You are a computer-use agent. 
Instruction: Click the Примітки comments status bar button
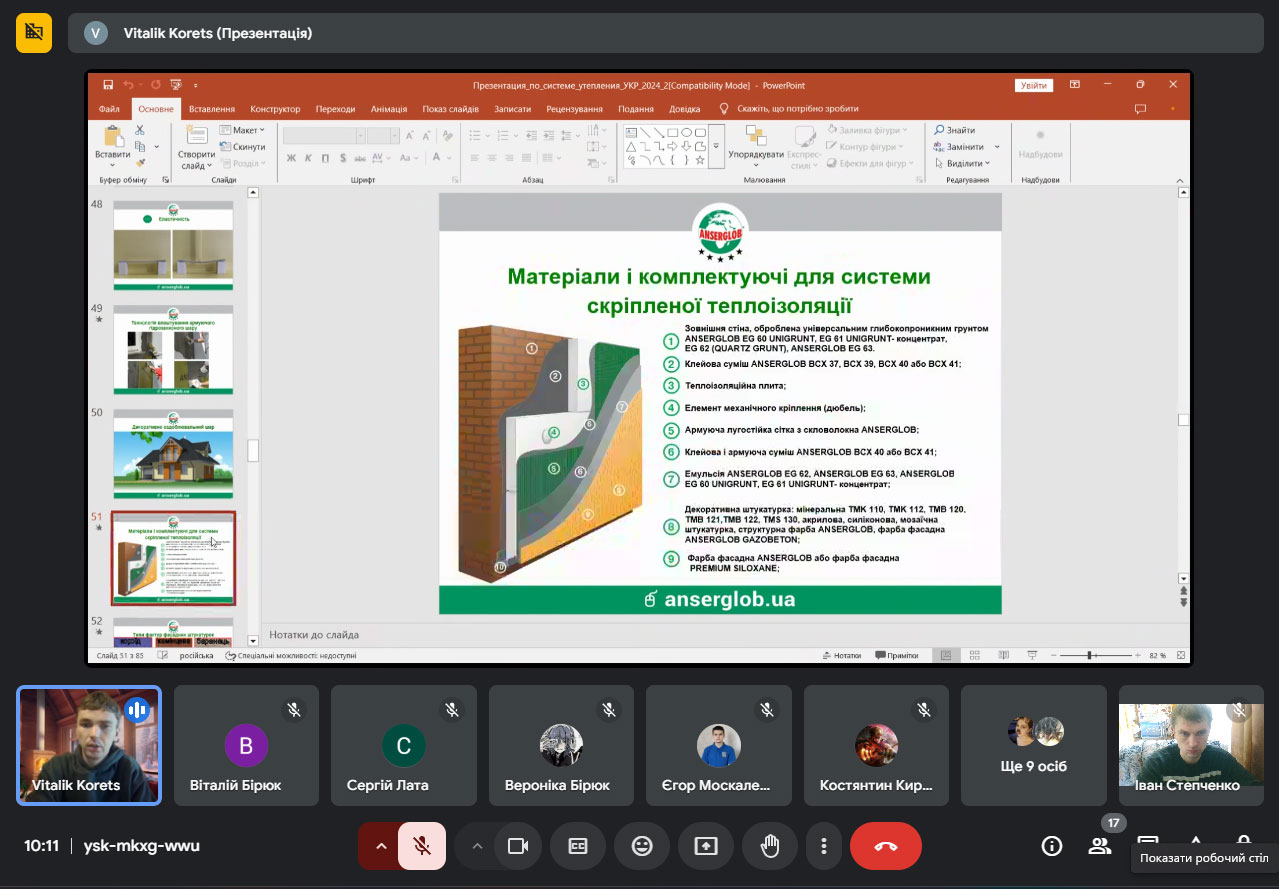[896, 656]
